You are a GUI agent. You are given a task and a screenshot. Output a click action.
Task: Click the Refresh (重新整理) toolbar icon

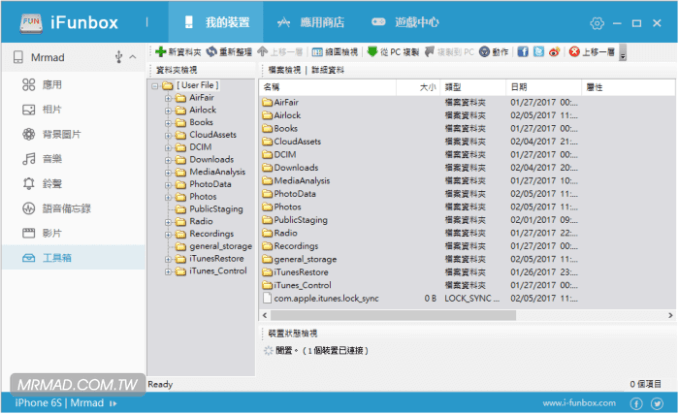(211, 52)
